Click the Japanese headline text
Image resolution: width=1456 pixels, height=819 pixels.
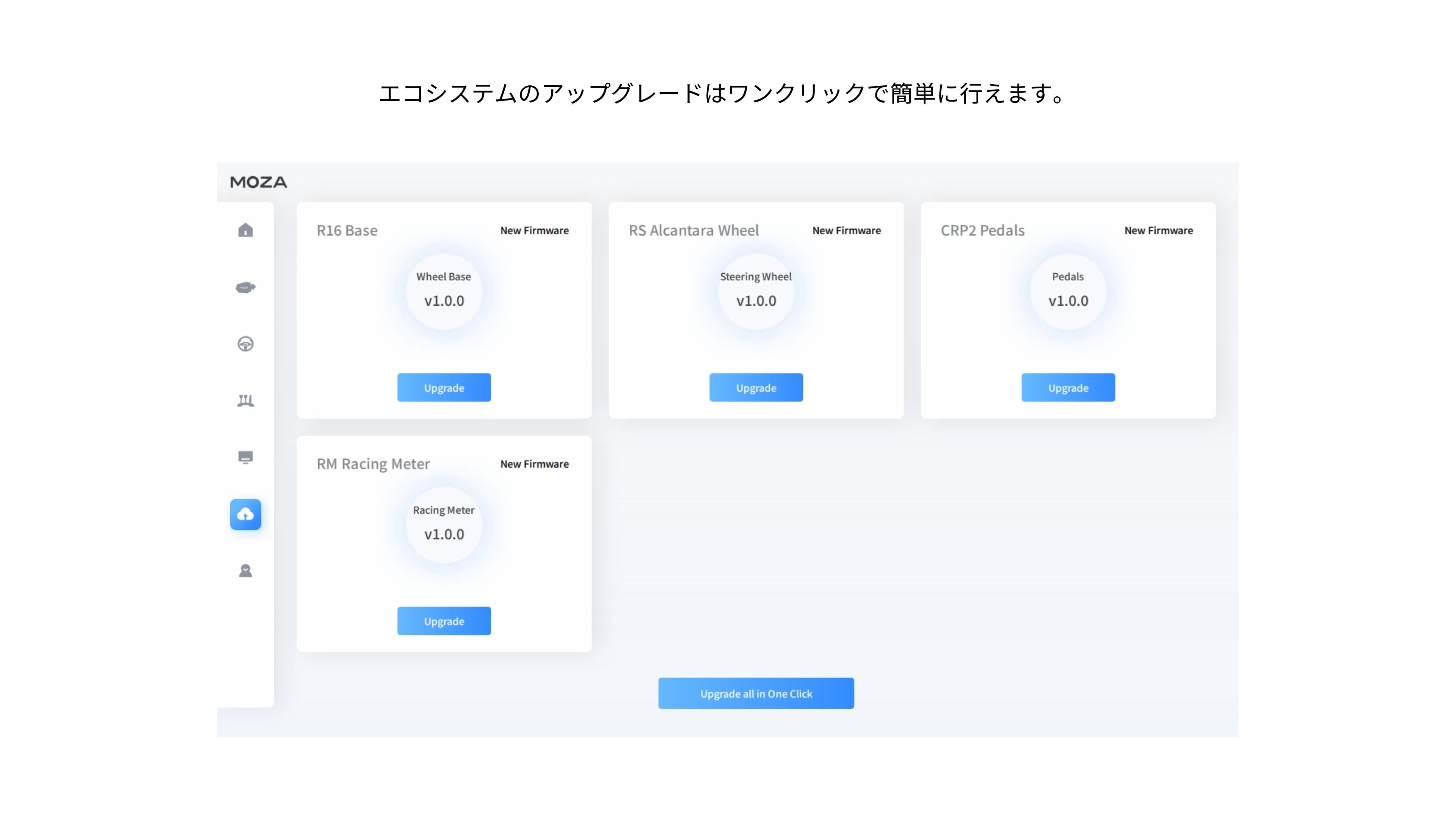[x=722, y=93]
